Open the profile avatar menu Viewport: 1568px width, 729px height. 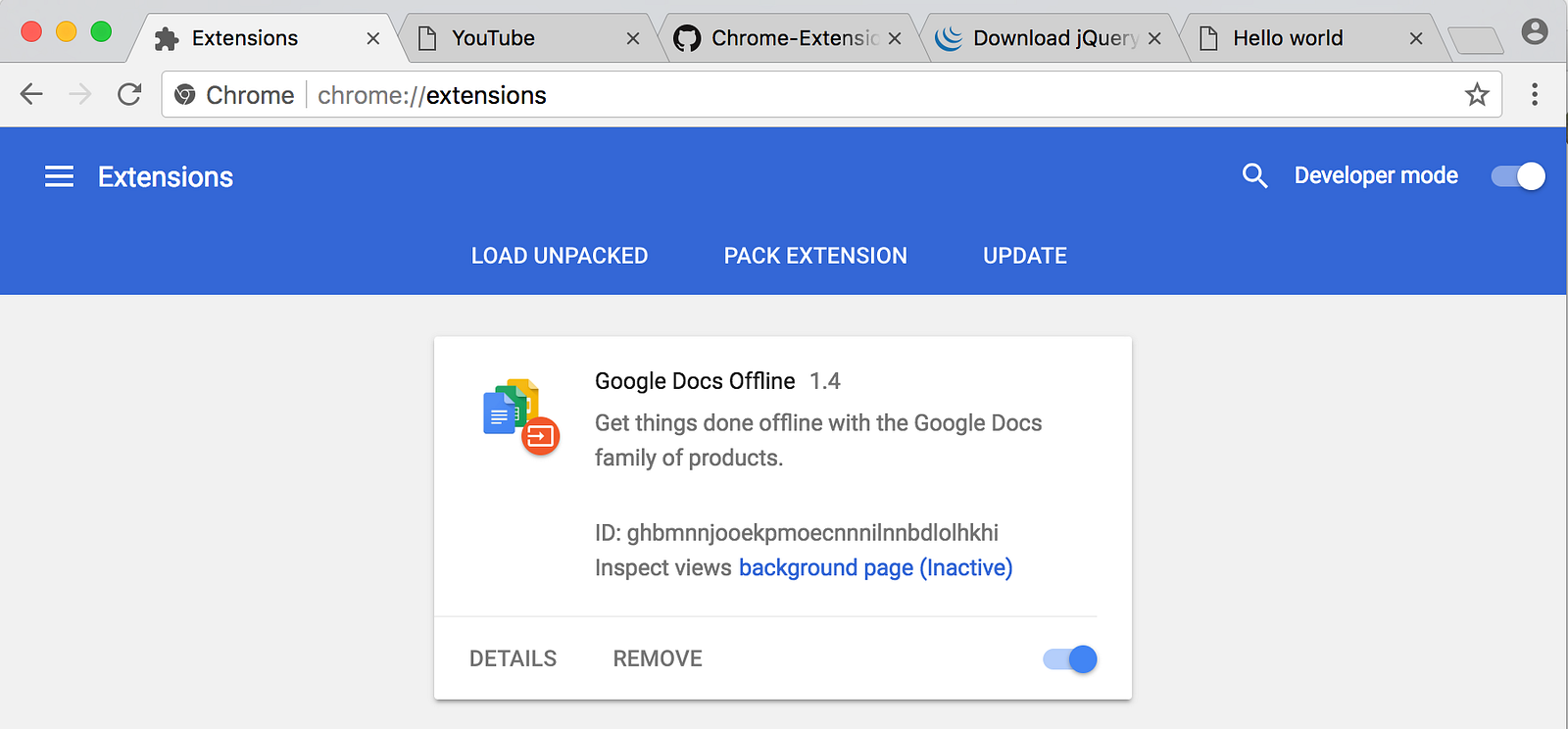[x=1535, y=32]
